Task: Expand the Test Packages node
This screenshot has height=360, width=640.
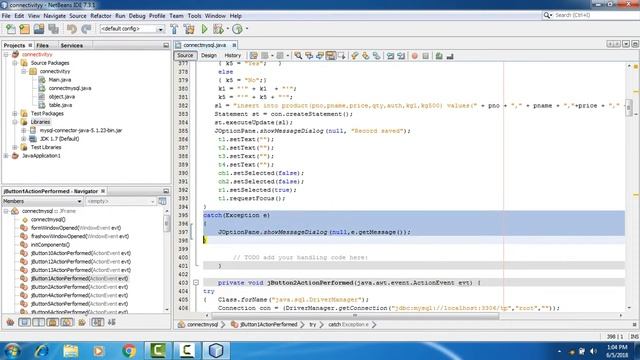Action: 15,113
